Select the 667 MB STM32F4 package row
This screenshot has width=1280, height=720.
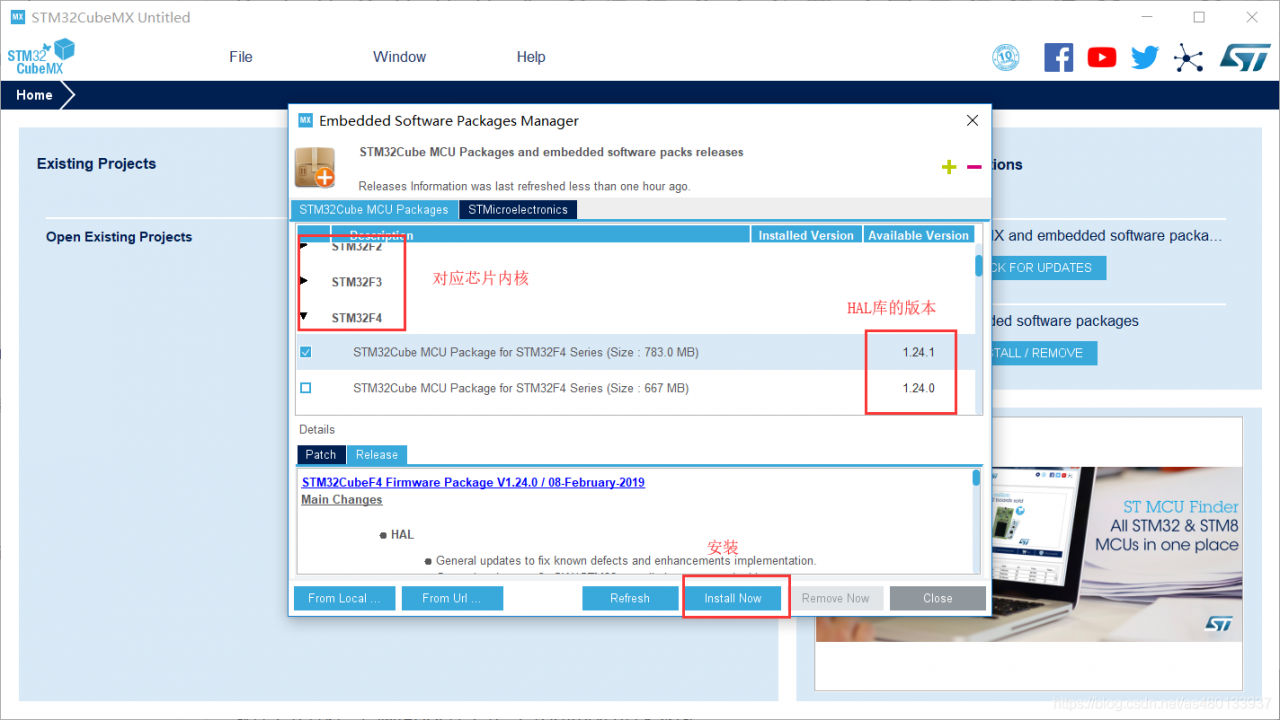click(x=635, y=388)
